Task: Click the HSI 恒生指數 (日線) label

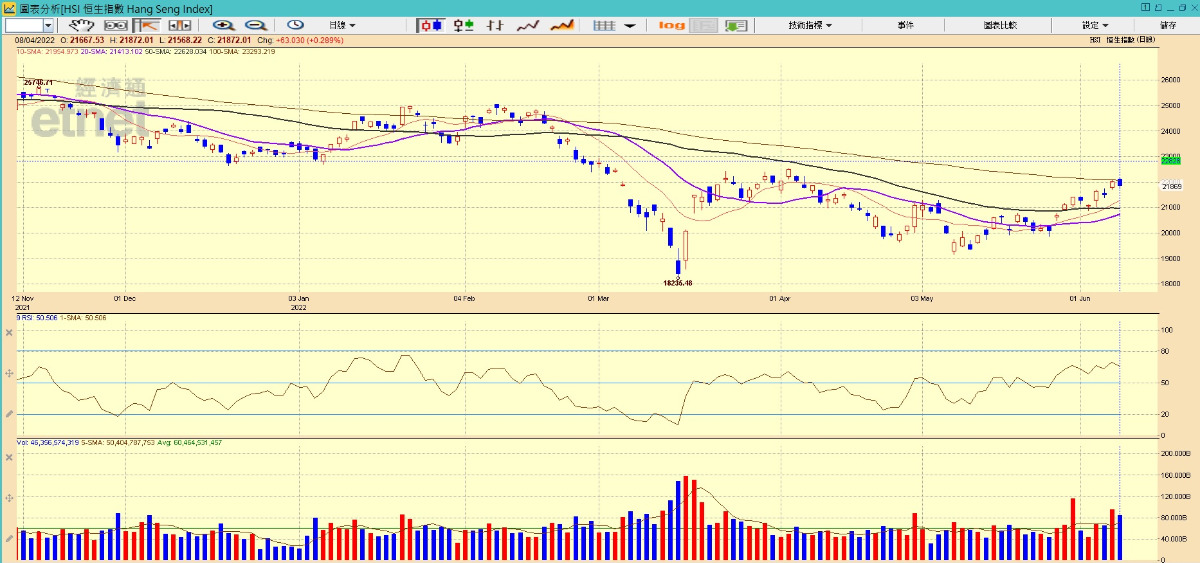Action: [x=1122, y=39]
